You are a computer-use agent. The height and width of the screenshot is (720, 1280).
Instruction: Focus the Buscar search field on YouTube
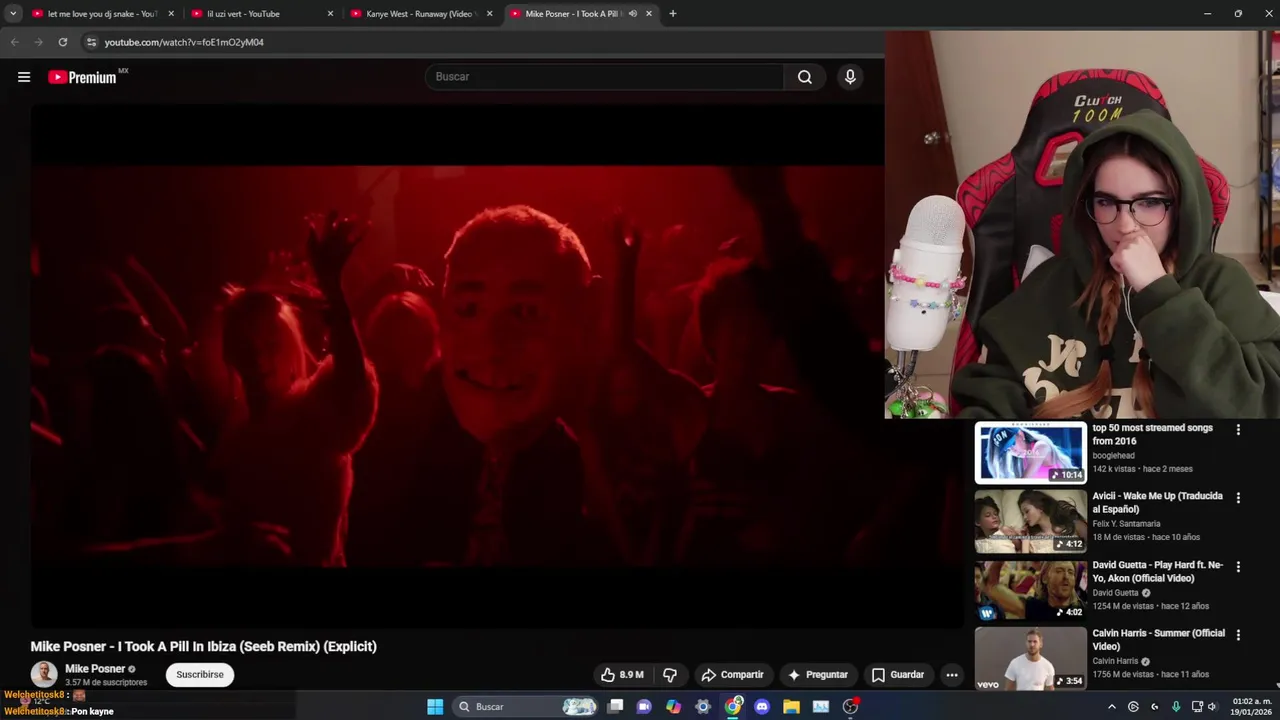coord(605,77)
